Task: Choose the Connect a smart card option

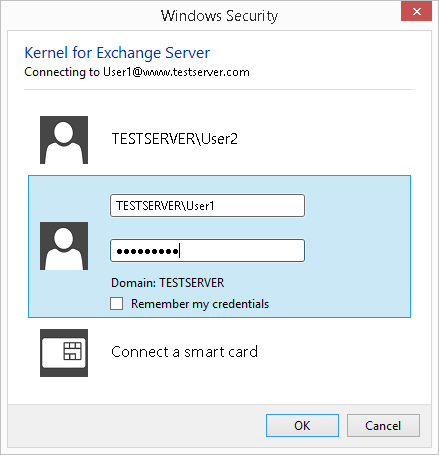Action: 184,352
